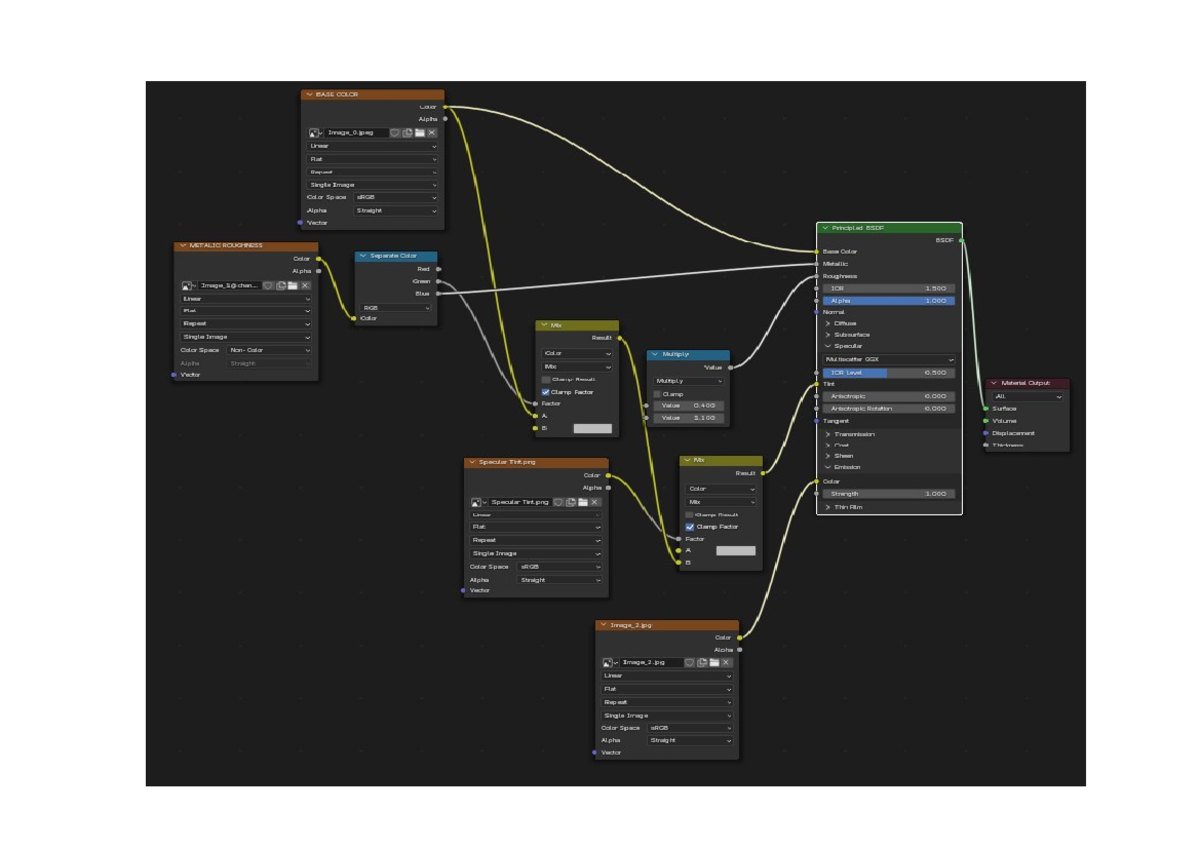The image size is (1200, 849).
Task: Click the Surface input socket on Material Output
Action: (x=986, y=408)
